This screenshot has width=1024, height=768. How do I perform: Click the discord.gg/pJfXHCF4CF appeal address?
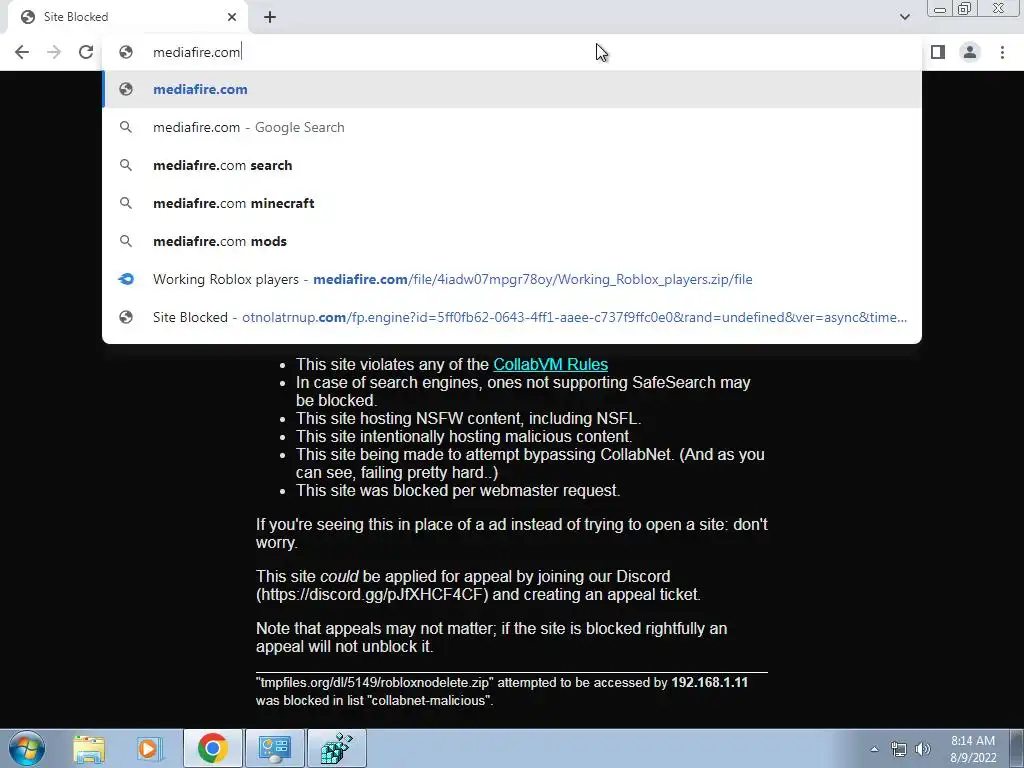372,594
